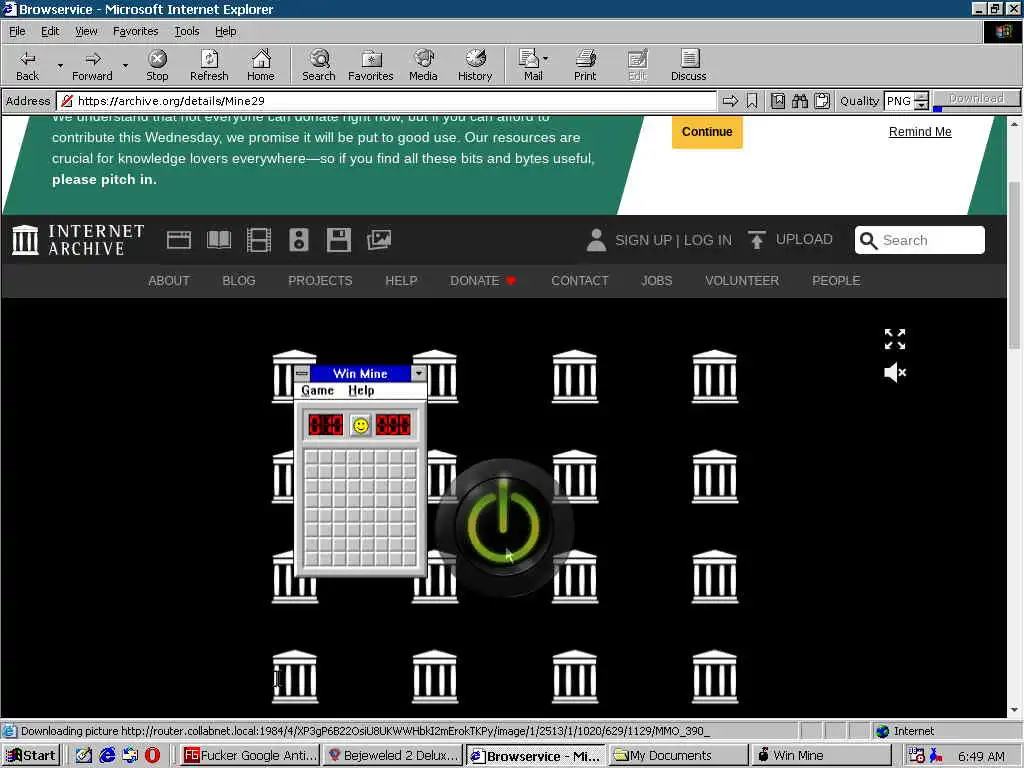The image size is (1024, 768).
Task: Open Internet Archive images icon
Action: pos(379,240)
